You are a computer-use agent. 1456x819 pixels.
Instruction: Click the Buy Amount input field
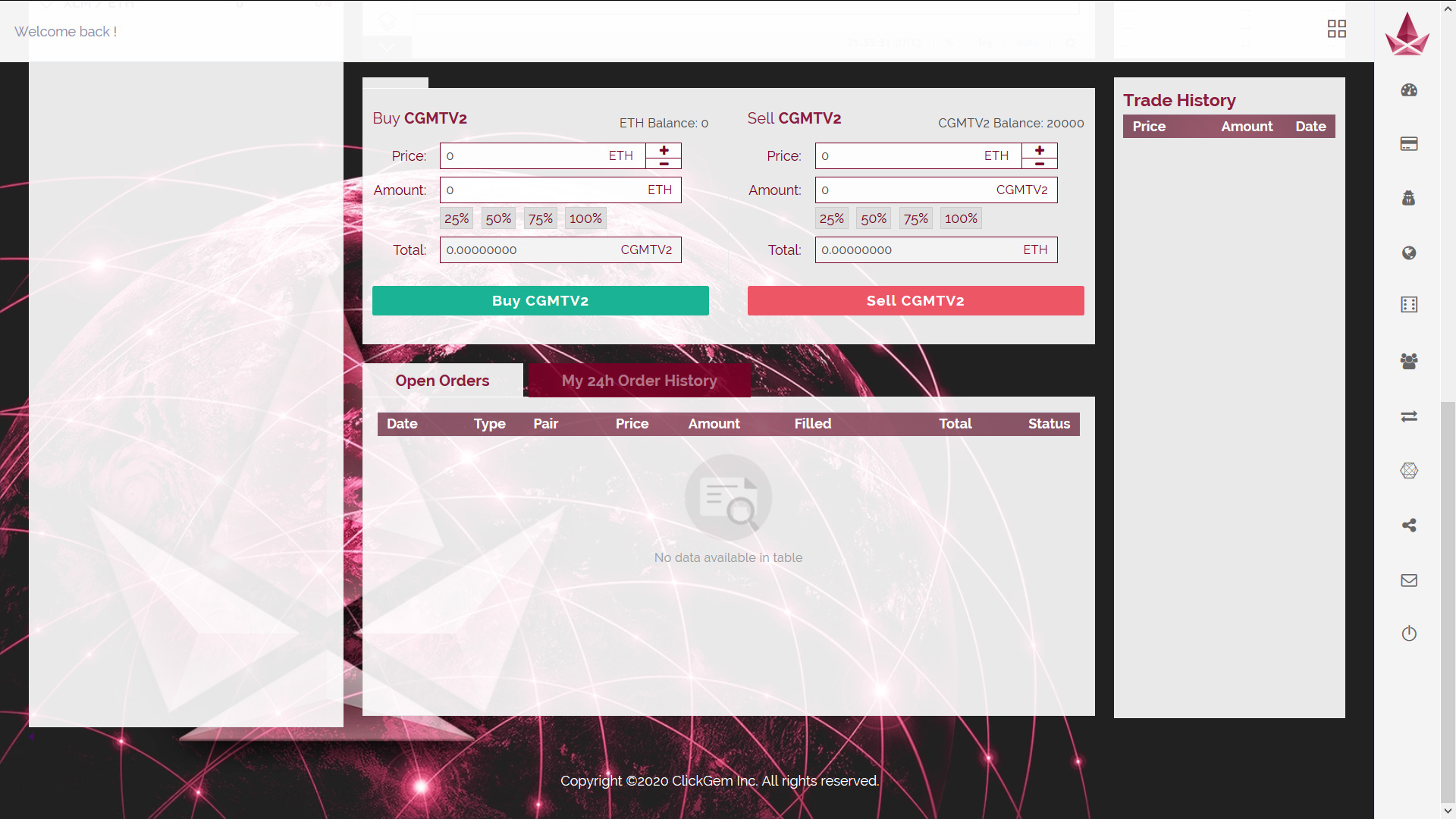point(560,190)
